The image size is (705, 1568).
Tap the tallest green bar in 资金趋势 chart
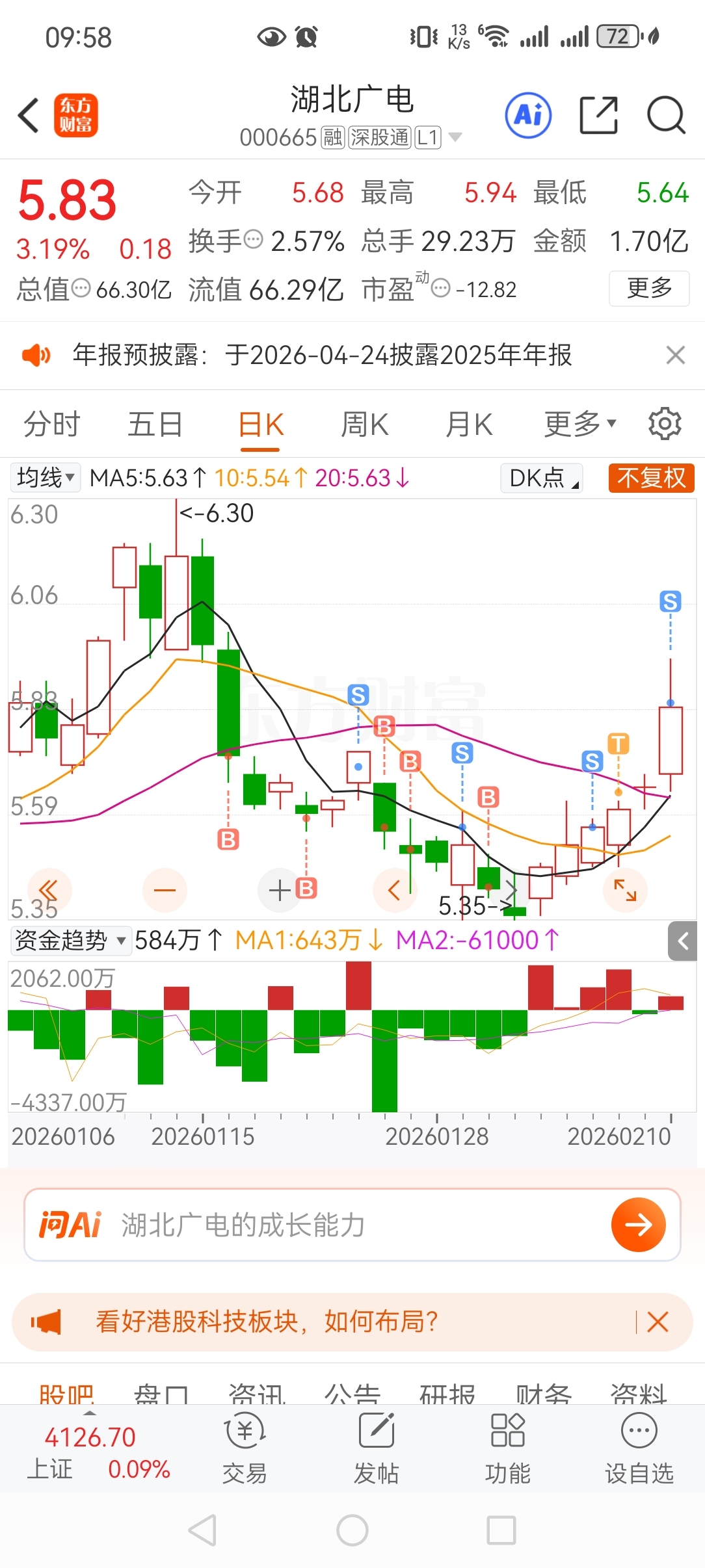point(384,1060)
